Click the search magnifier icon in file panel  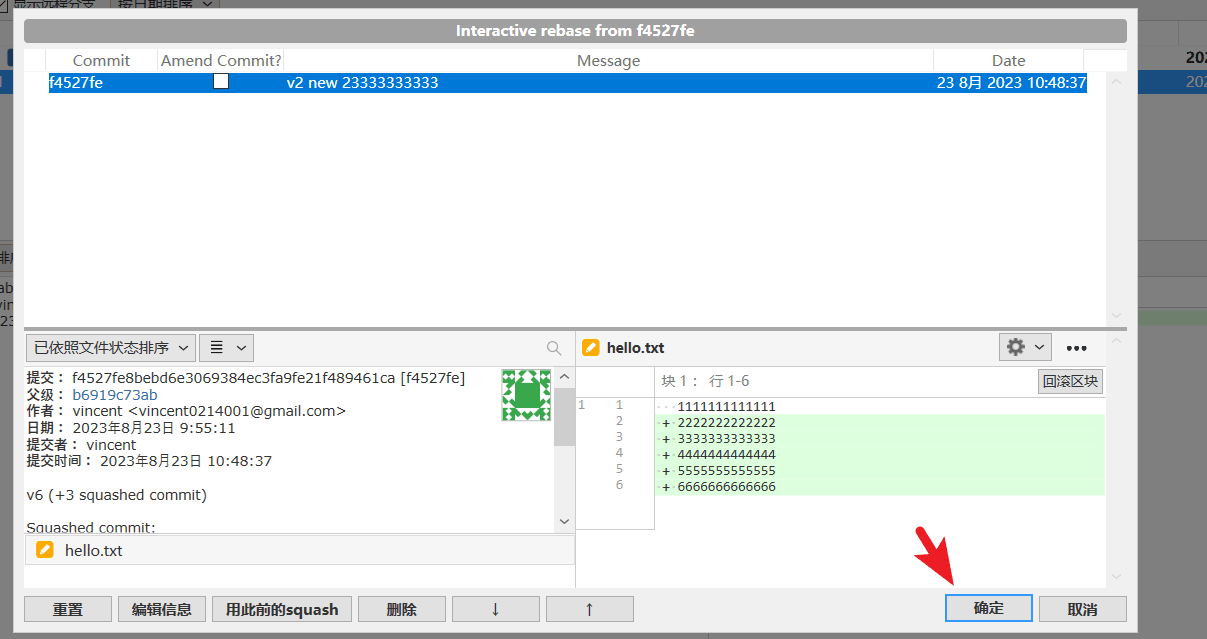554,348
